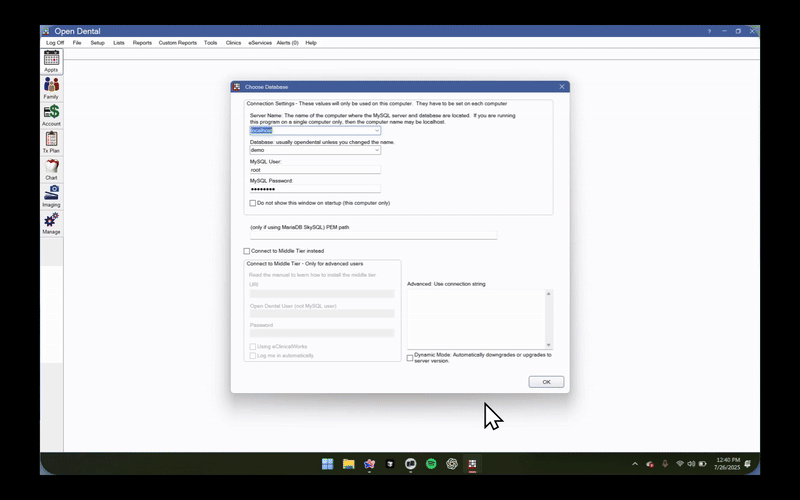This screenshot has width=800, height=500.
Task: Open the Reports menu
Action: (142, 43)
